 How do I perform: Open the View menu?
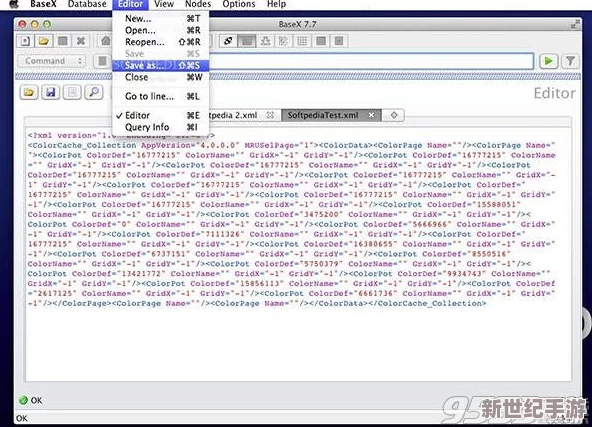pos(164,4)
